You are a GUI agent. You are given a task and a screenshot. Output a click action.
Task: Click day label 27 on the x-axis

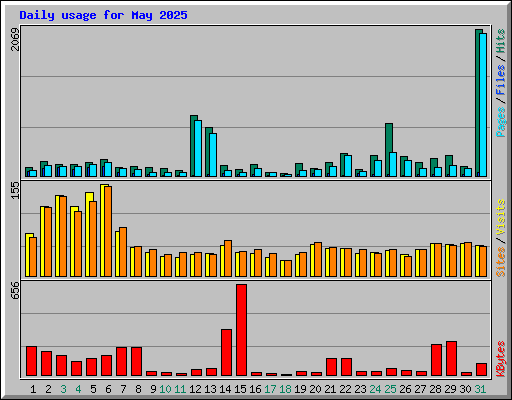(420, 389)
